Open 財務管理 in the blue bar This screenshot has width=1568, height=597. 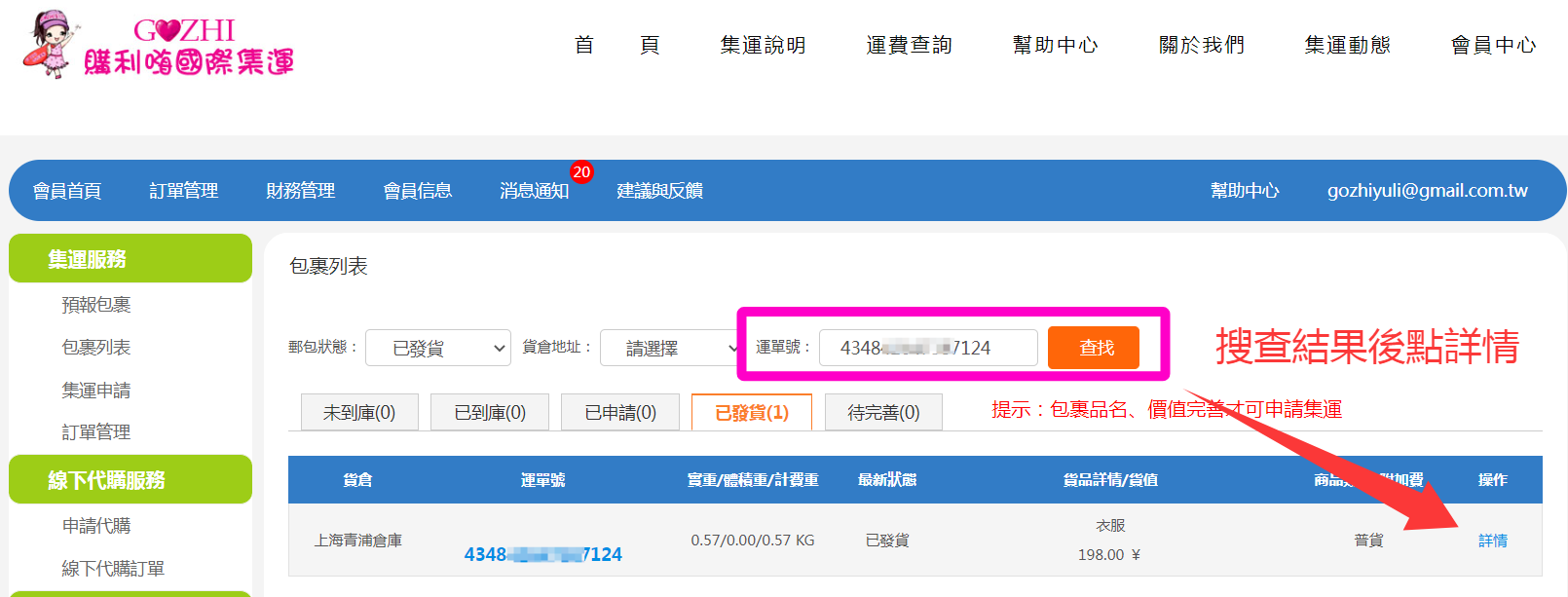point(301,191)
